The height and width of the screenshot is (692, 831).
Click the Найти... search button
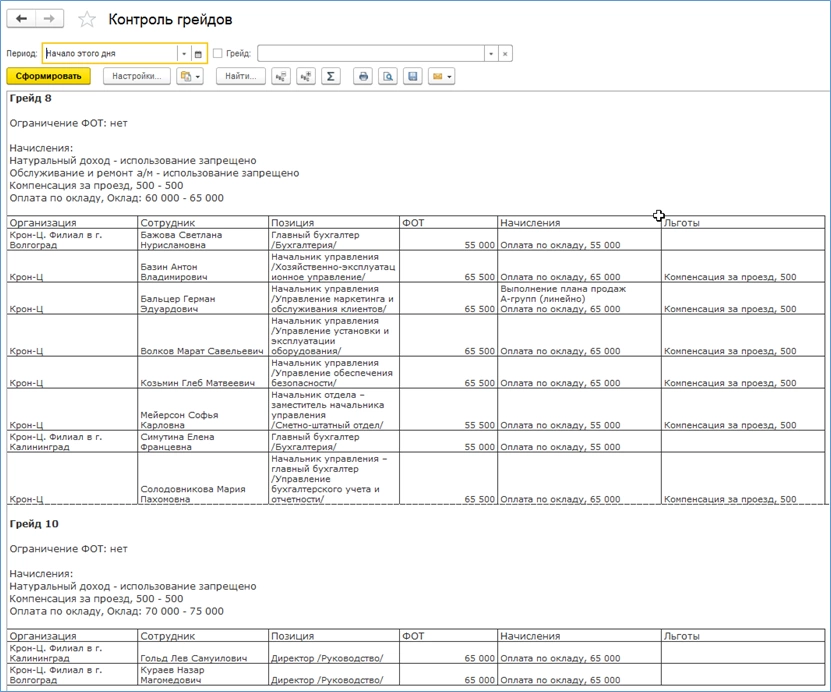pos(241,76)
